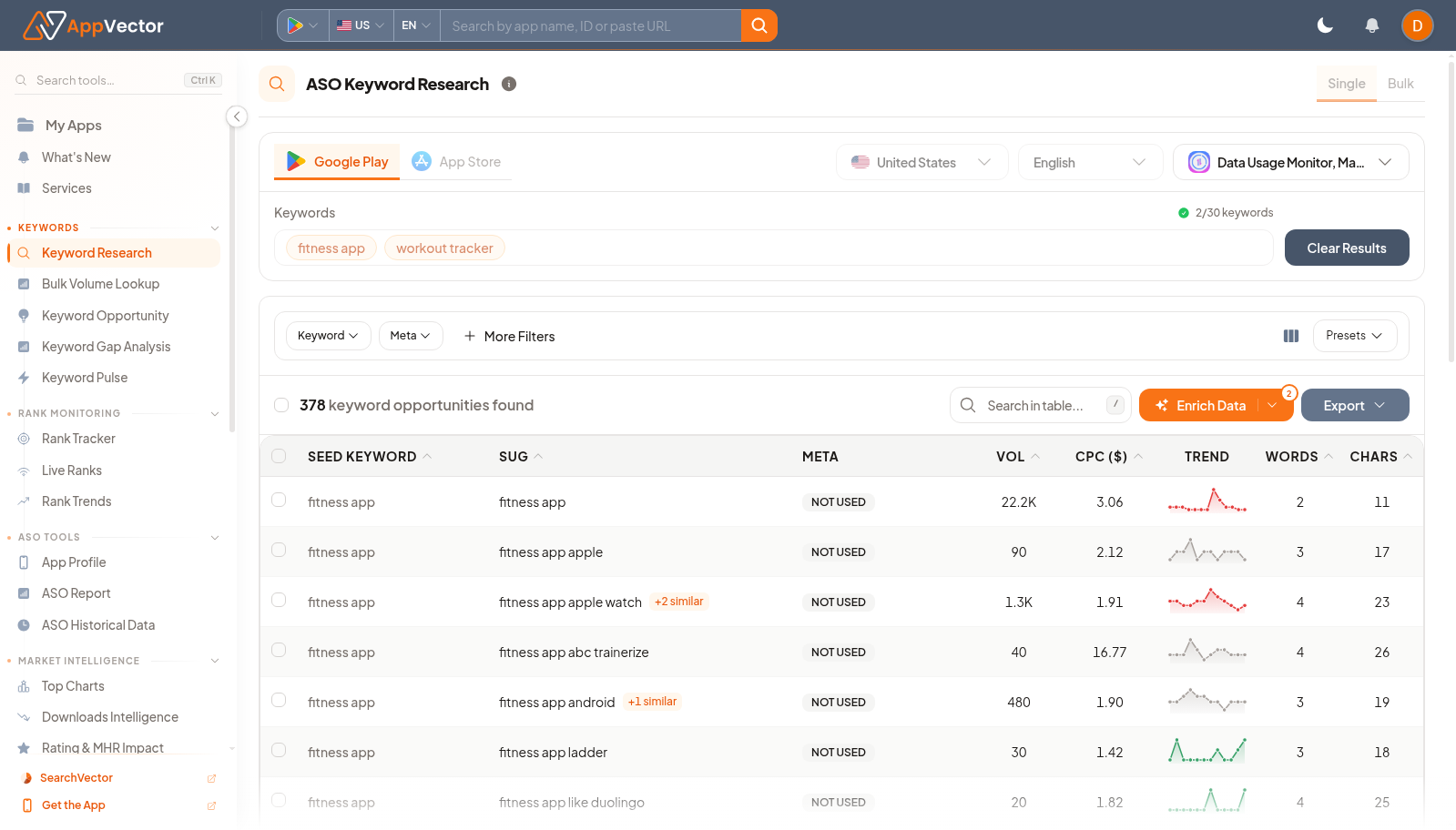The image size is (1456, 830).
Task: Open Keyword filter dropdown
Action: click(328, 336)
